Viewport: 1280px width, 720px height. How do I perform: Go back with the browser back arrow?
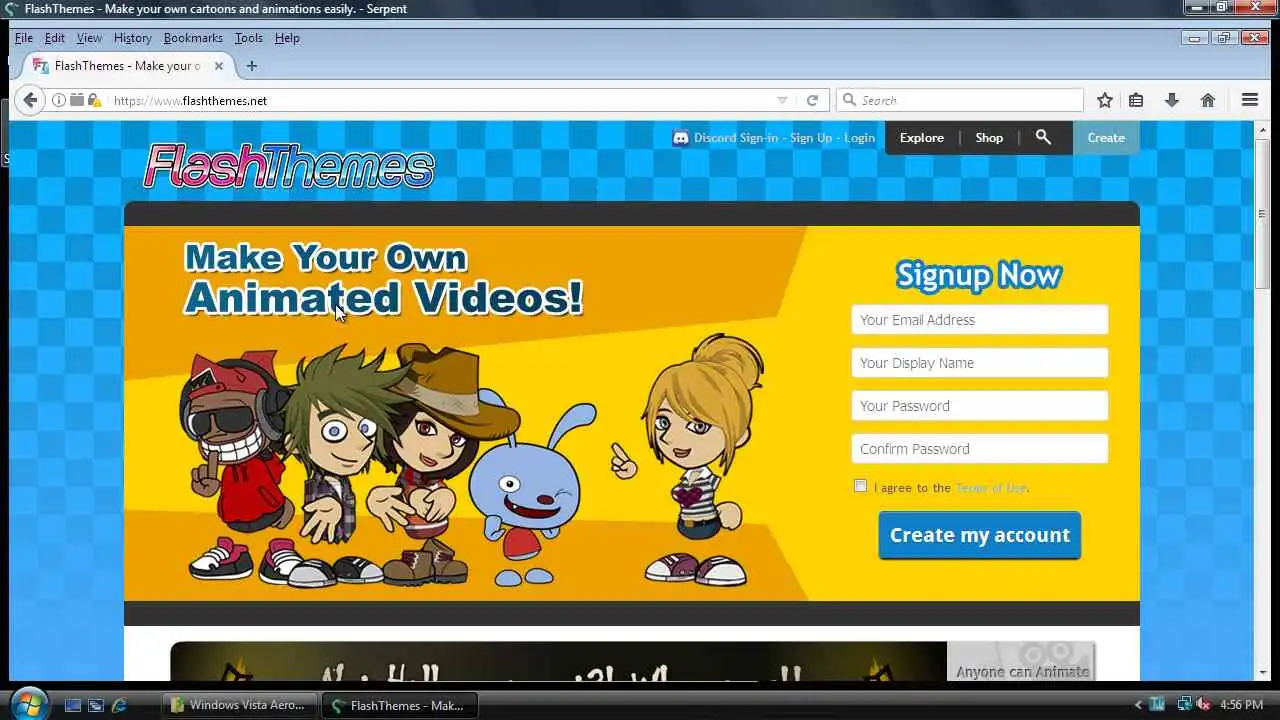coord(30,100)
